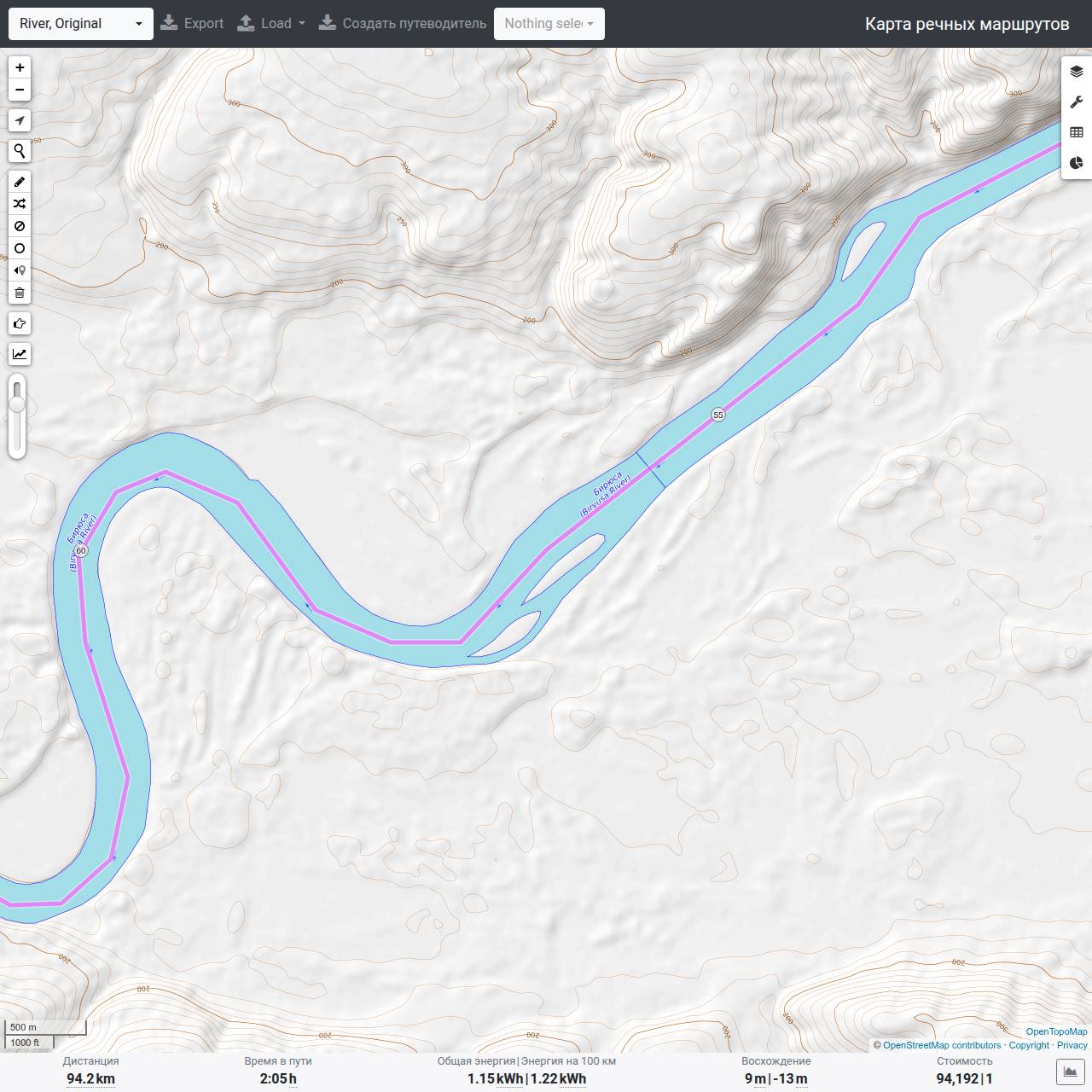The width and height of the screenshot is (1092, 1092).
Task: Toggle the elevation chart button at bottom right
Action: [x=1070, y=1072]
